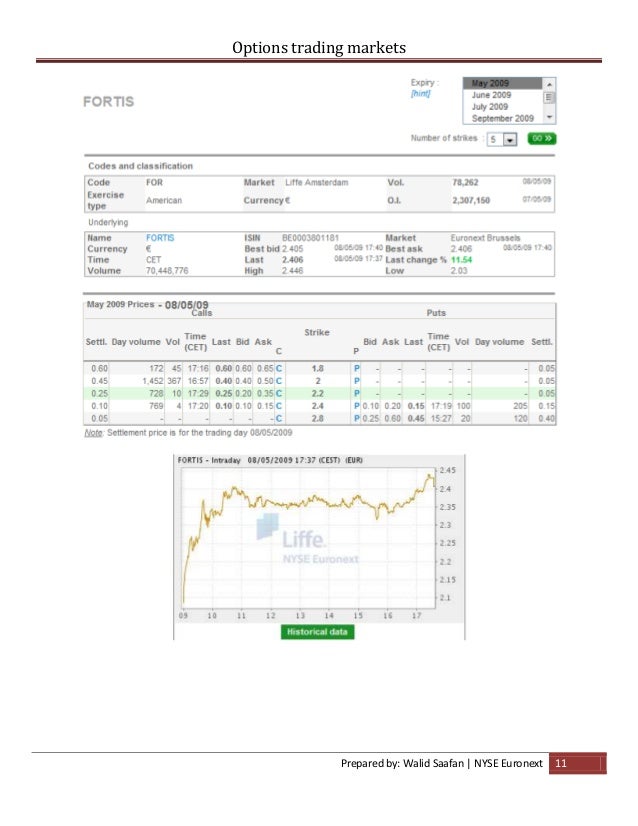Click the puts time cell 15:27

441,418
